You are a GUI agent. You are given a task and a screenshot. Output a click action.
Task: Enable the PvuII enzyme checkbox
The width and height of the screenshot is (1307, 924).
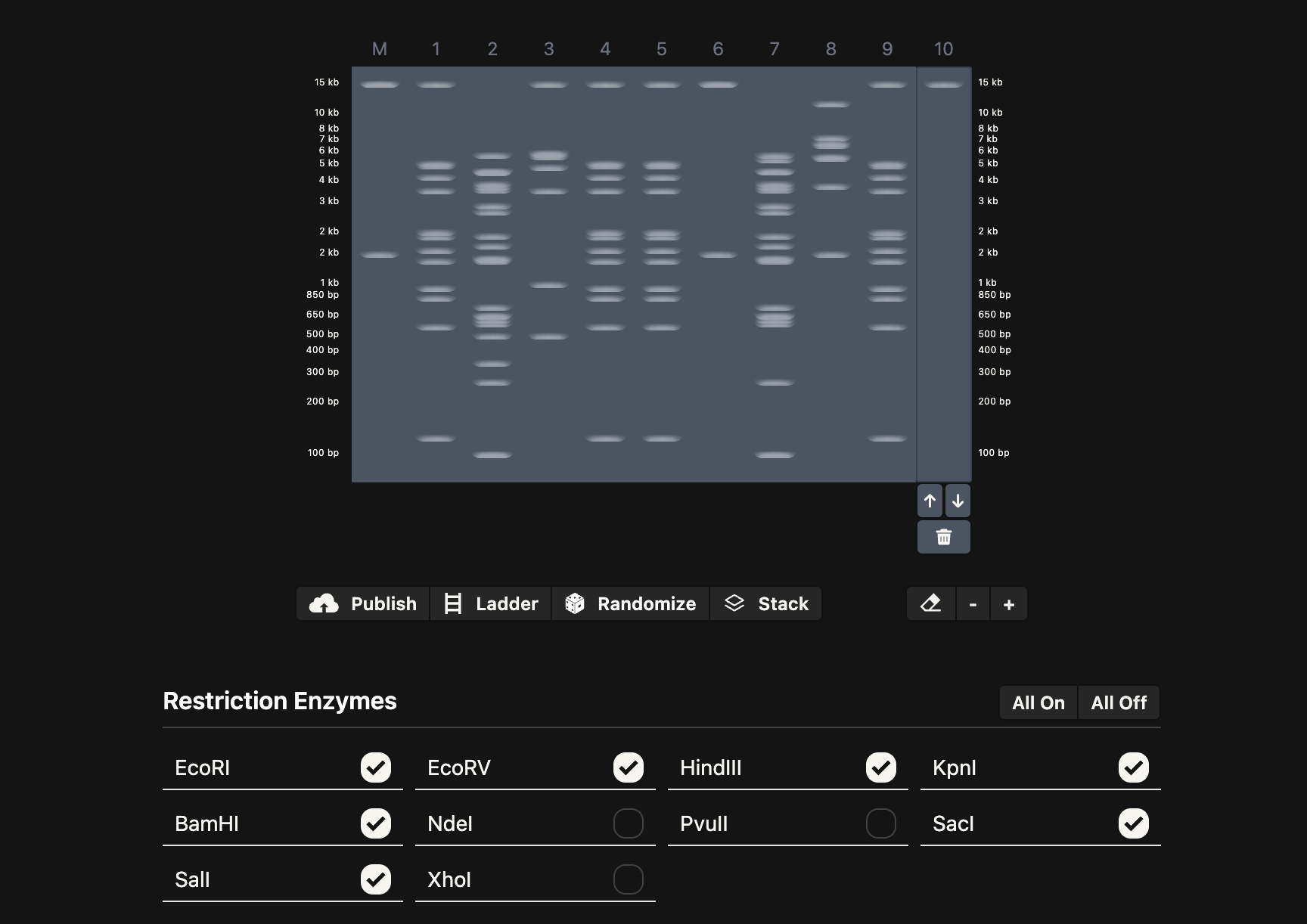[x=880, y=823]
